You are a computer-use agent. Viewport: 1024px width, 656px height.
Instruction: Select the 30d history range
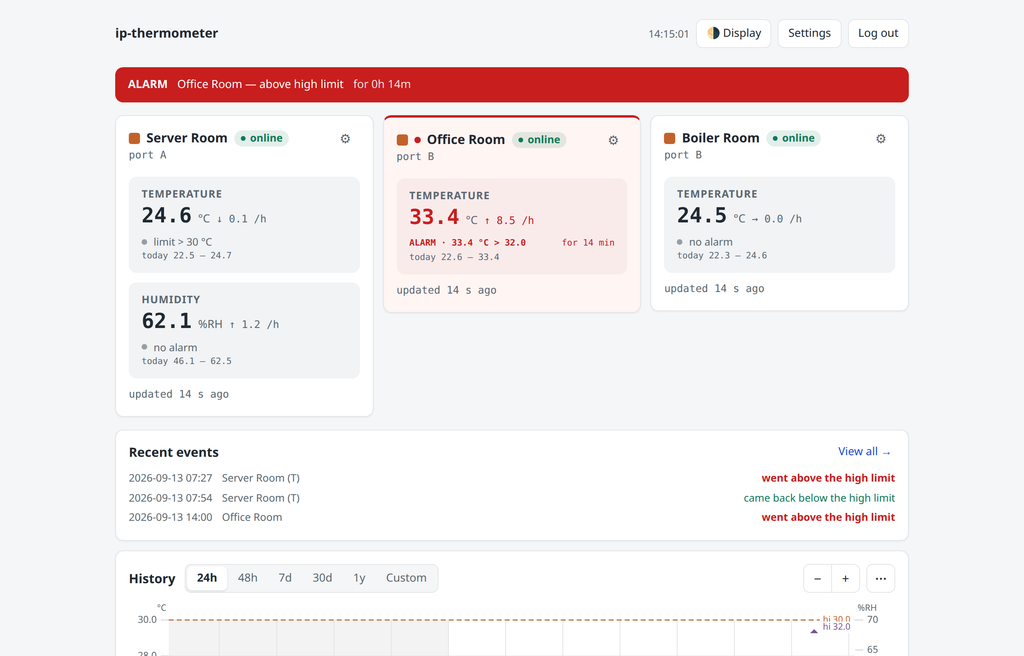coord(322,578)
